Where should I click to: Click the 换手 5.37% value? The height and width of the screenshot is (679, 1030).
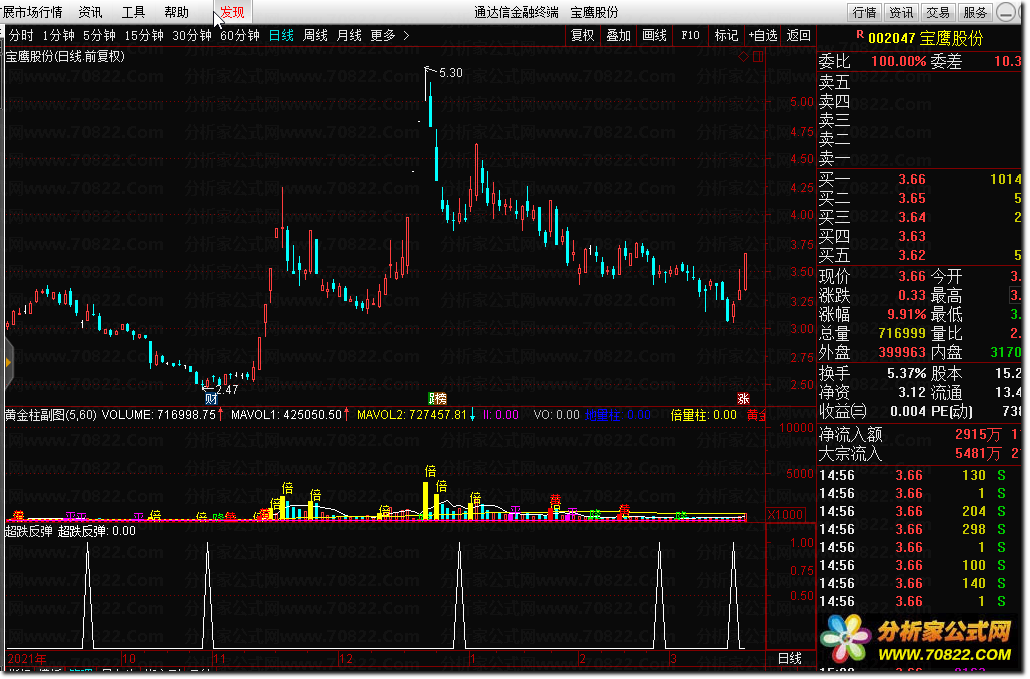pyautogui.click(x=907, y=374)
